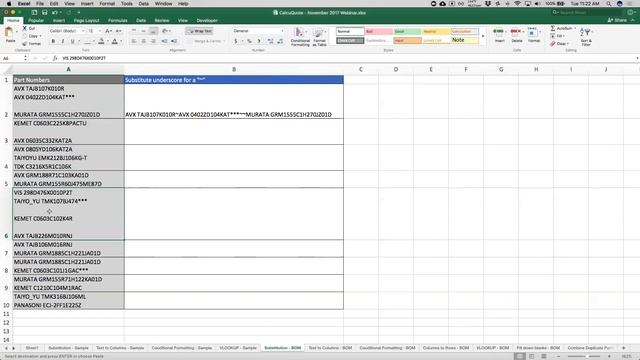Image resolution: width=640 pixels, height=360 pixels.
Task: Apply comma style format
Action: [259, 41]
